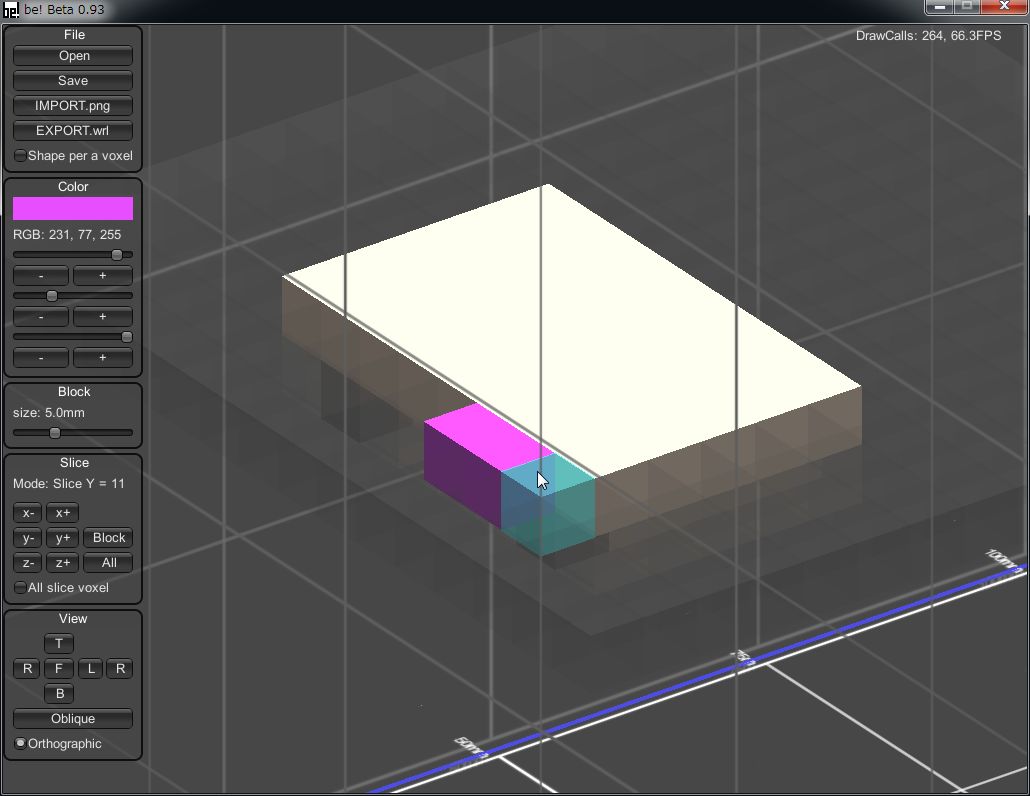Switch to Oblique view
Screen dimensions: 1030x796
[x=73, y=719]
